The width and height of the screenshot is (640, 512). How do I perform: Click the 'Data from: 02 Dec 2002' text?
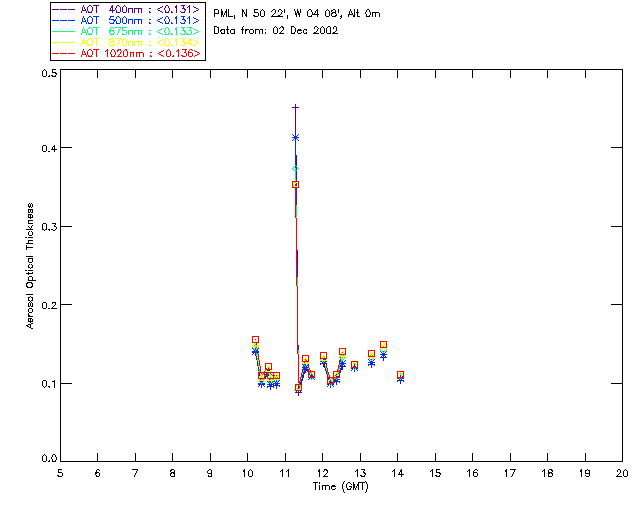click(x=276, y=31)
